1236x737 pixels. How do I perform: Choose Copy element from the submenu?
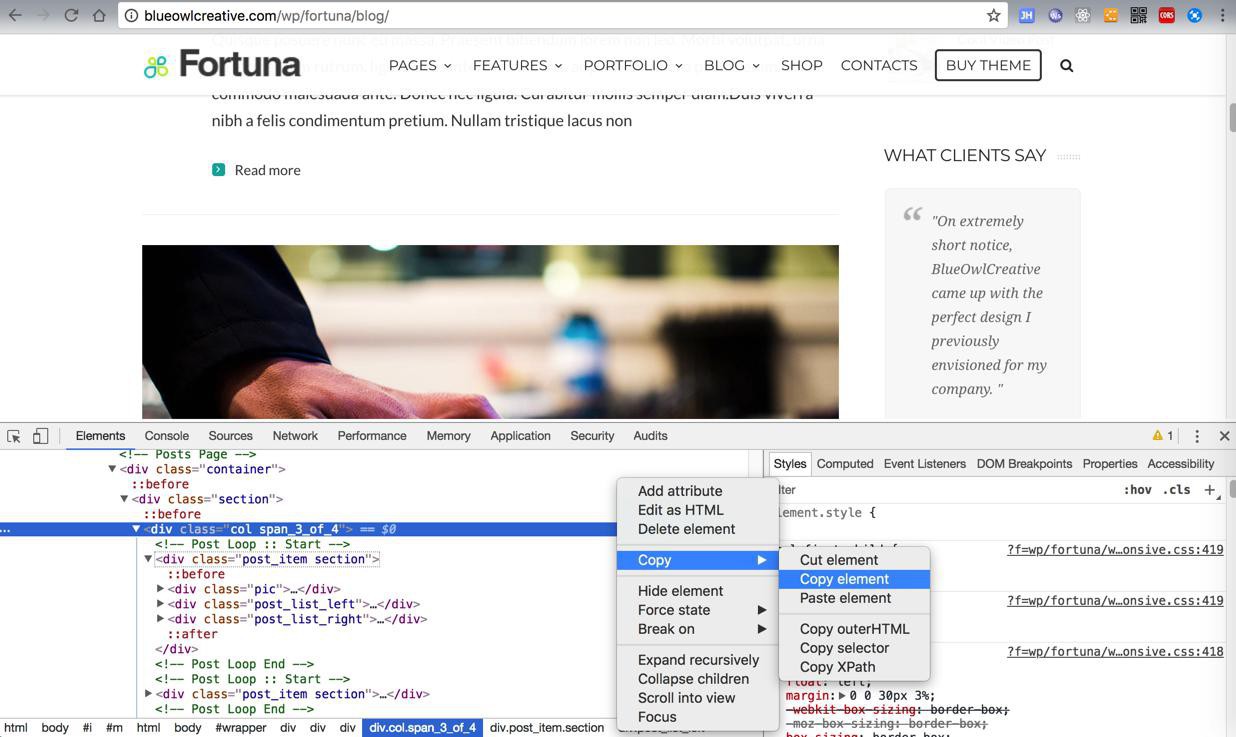pos(854,579)
